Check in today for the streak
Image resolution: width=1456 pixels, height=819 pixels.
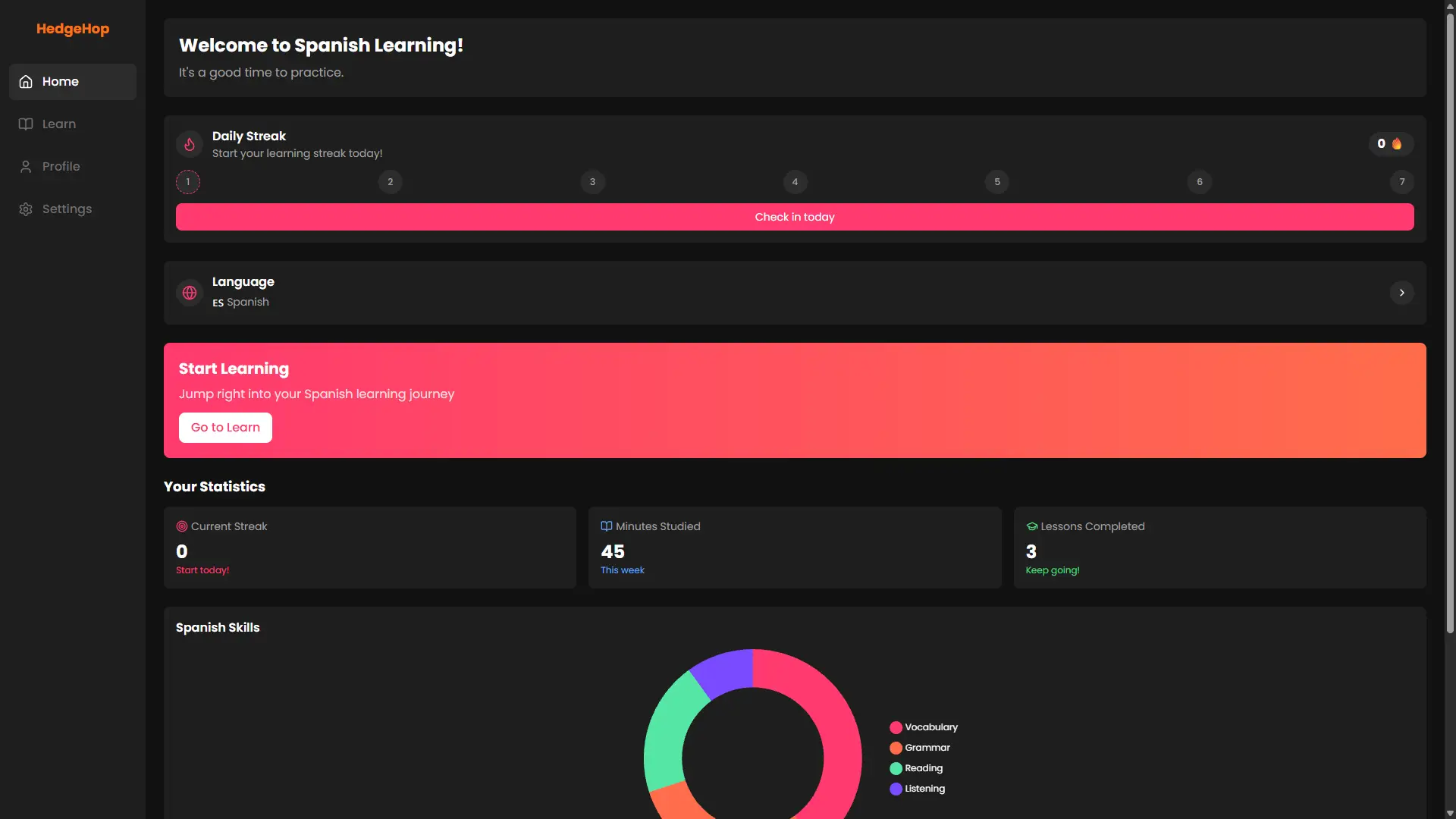tap(795, 217)
